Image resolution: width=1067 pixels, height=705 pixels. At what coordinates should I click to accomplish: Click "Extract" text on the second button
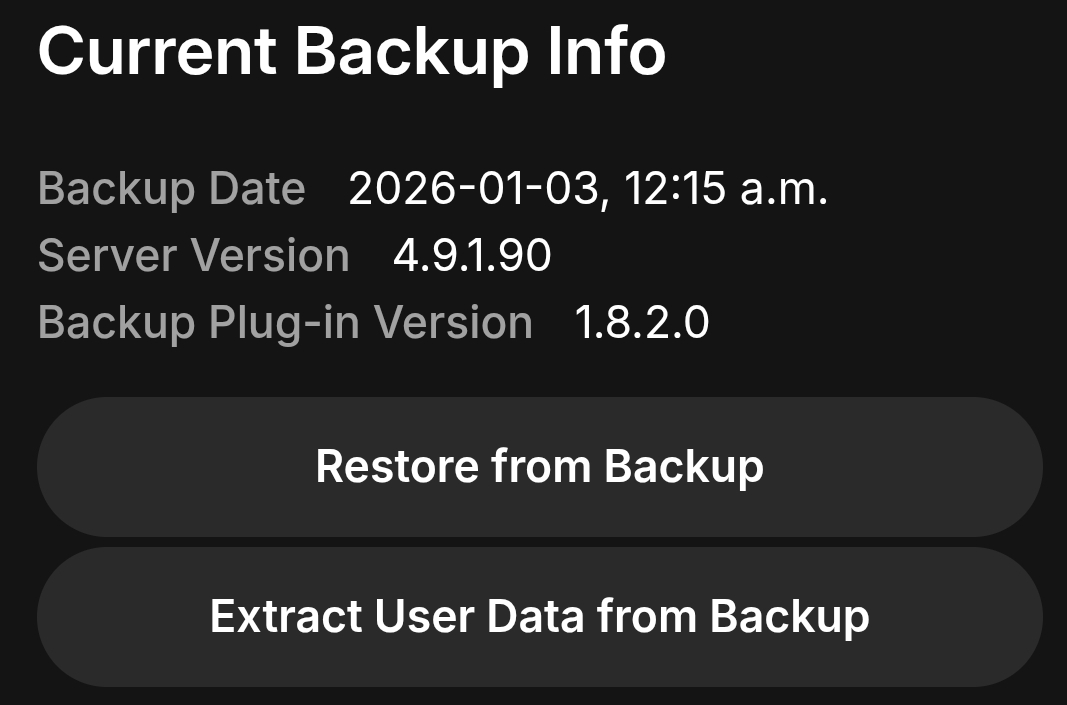click(286, 616)
